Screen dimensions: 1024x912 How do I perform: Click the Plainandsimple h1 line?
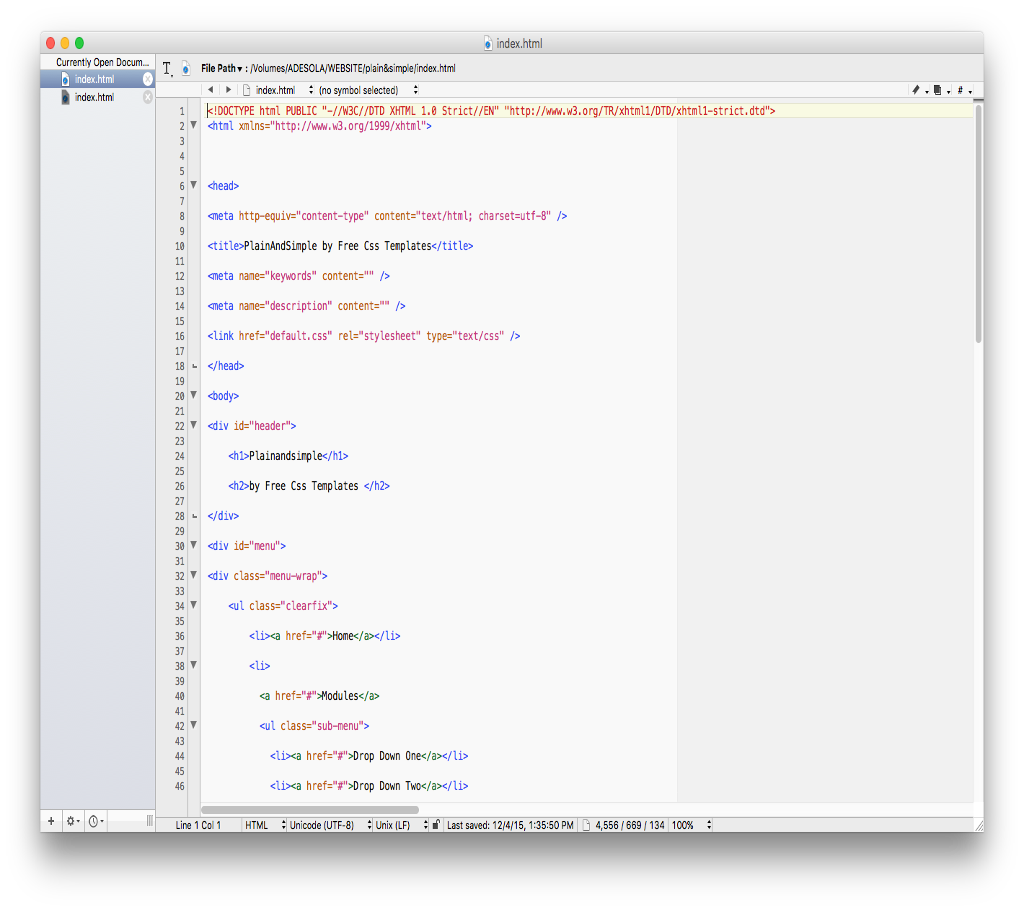click(288, 456)
